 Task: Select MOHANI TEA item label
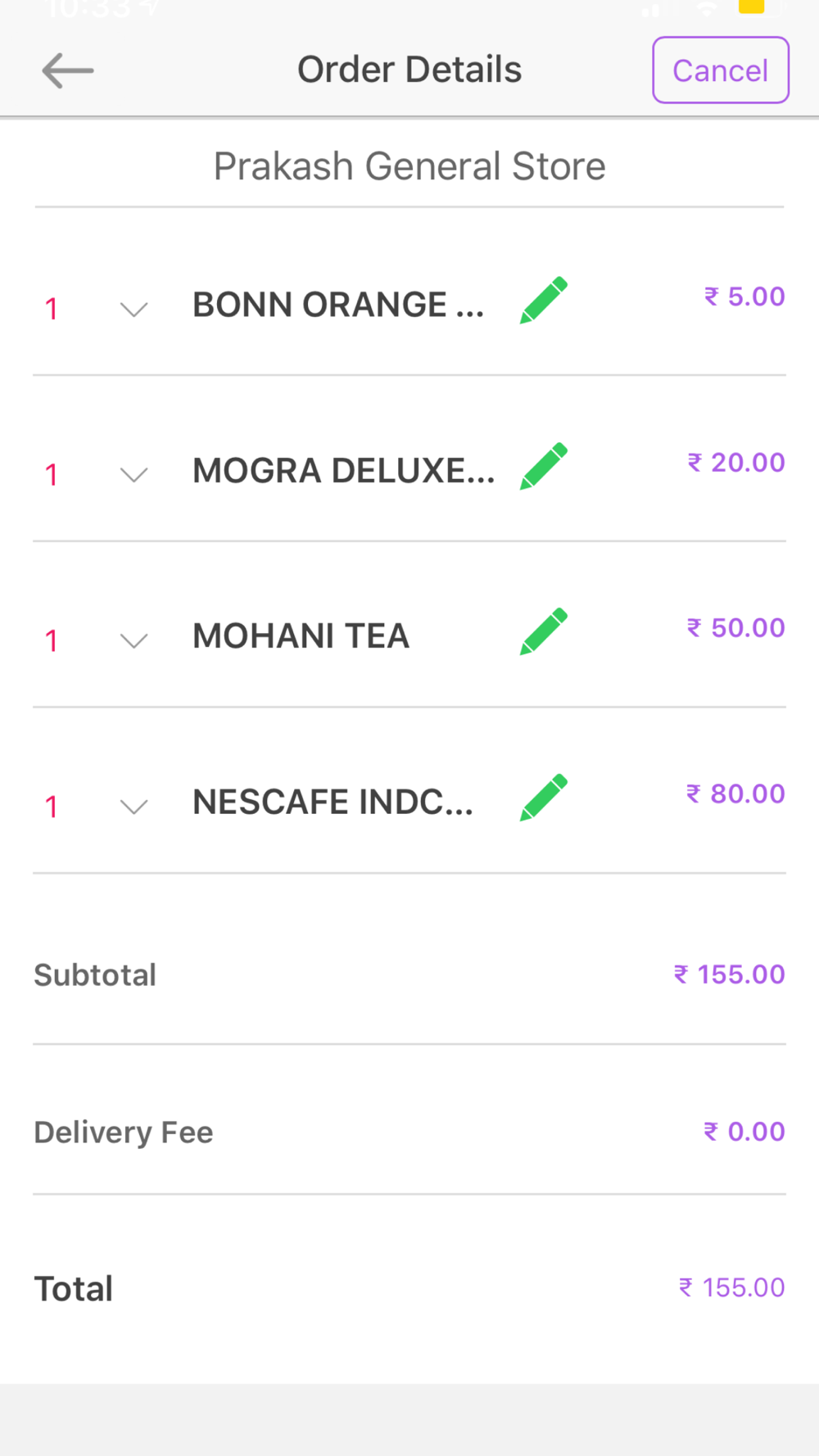(x=301, y=636)
